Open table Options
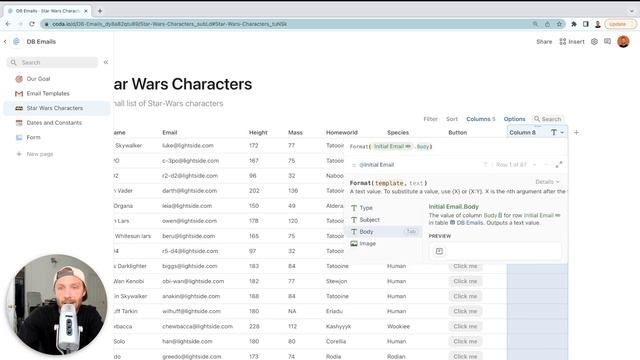640x360 pixels. [x=514, y=119]
